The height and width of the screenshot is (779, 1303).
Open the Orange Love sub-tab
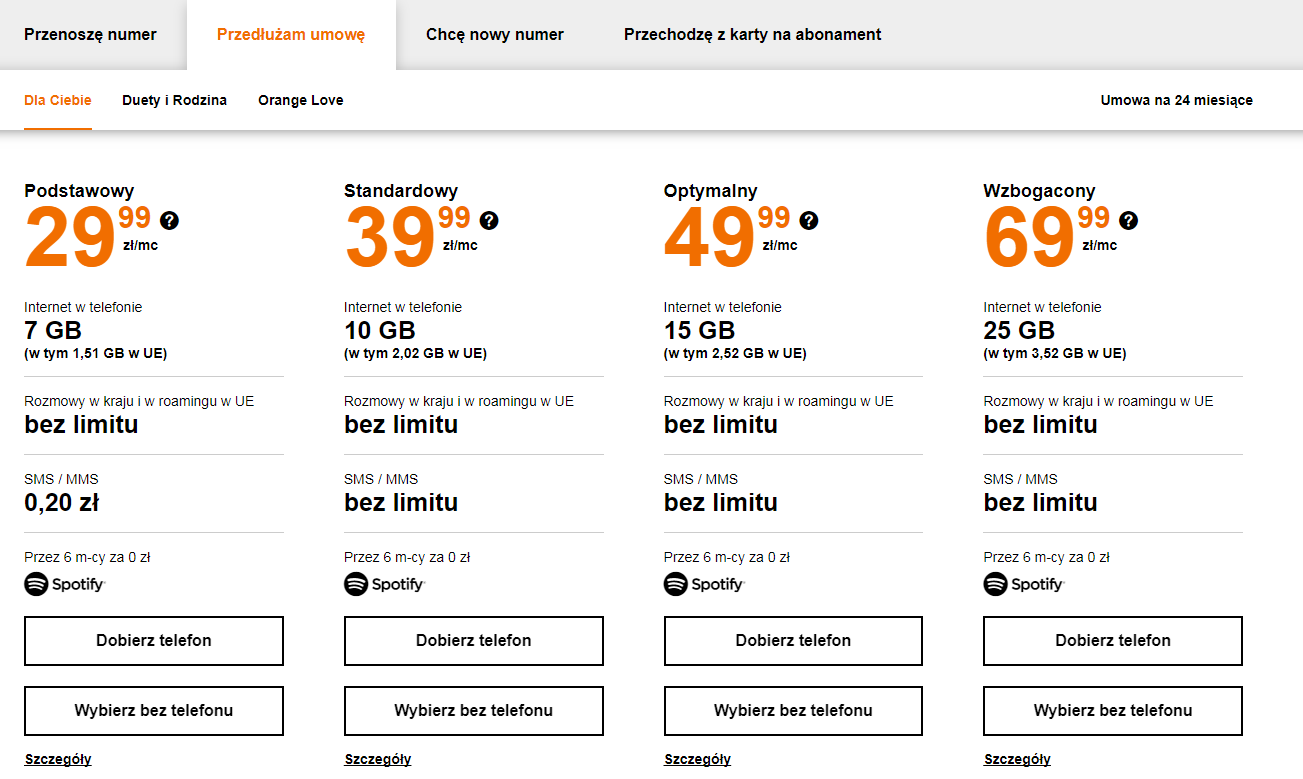coord(301,100)
